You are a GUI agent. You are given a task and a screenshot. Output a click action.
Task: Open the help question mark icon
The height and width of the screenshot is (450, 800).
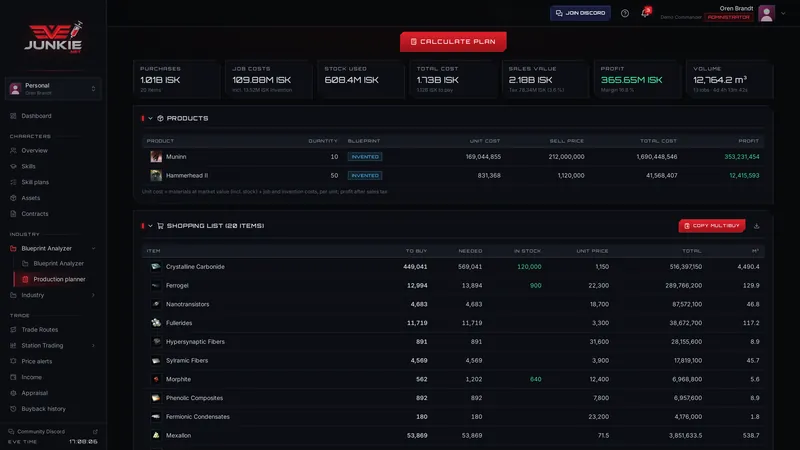[x=624, y=13]
